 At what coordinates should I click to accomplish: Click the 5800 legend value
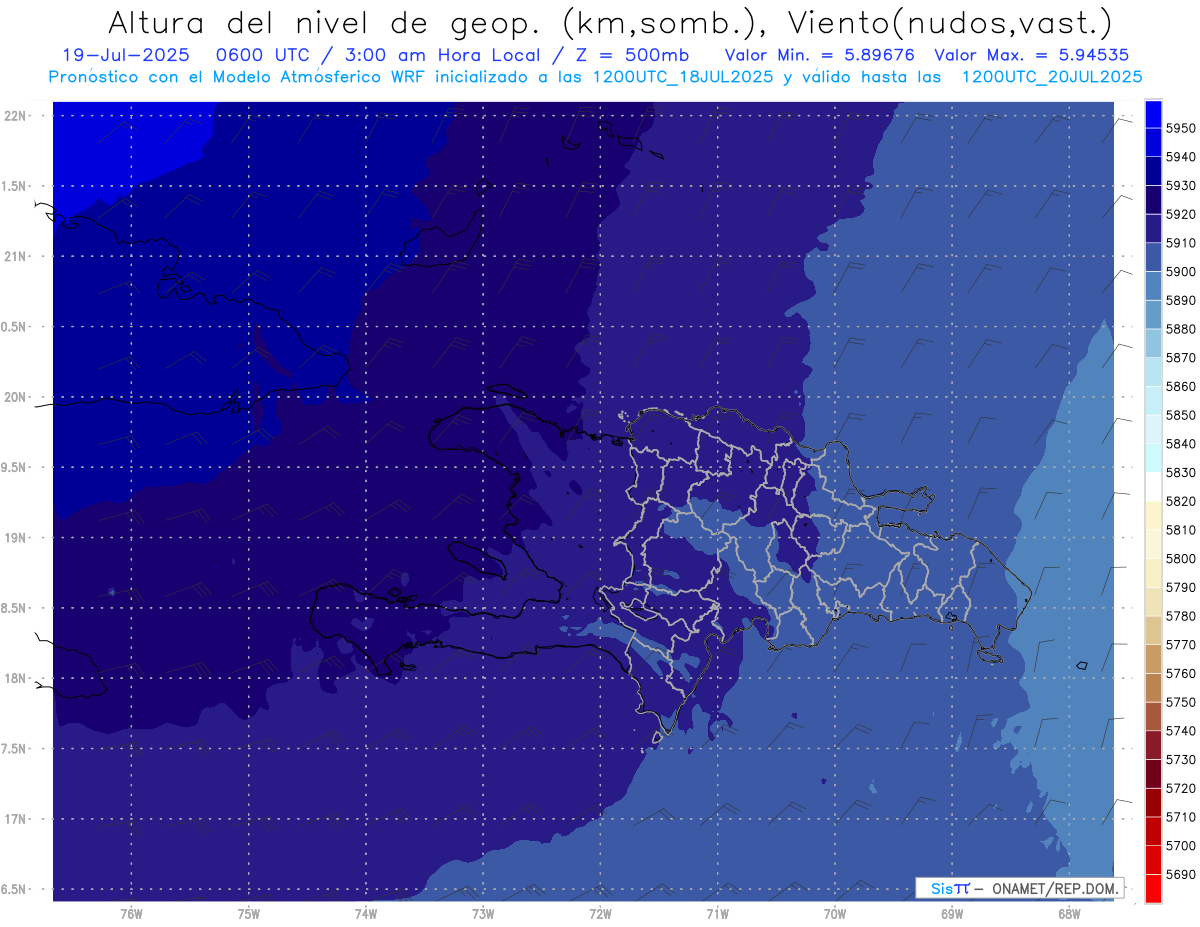[1181, 558]
